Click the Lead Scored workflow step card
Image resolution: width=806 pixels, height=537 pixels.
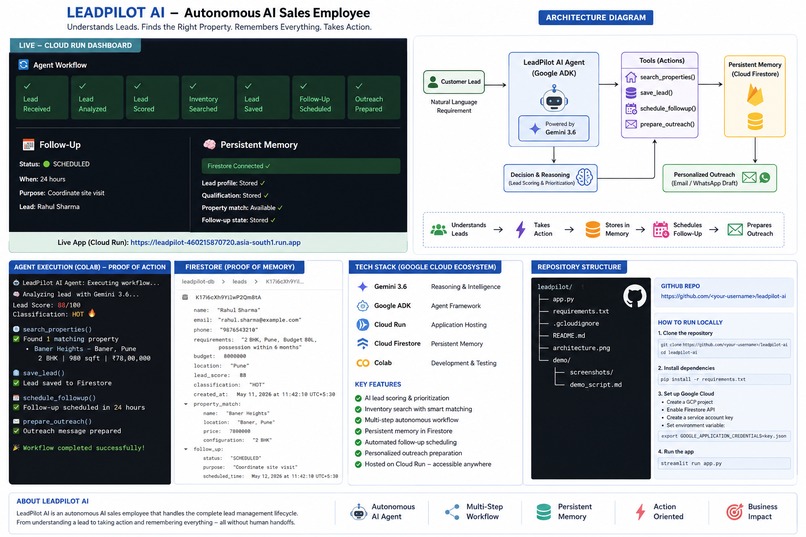pos(153,98)
